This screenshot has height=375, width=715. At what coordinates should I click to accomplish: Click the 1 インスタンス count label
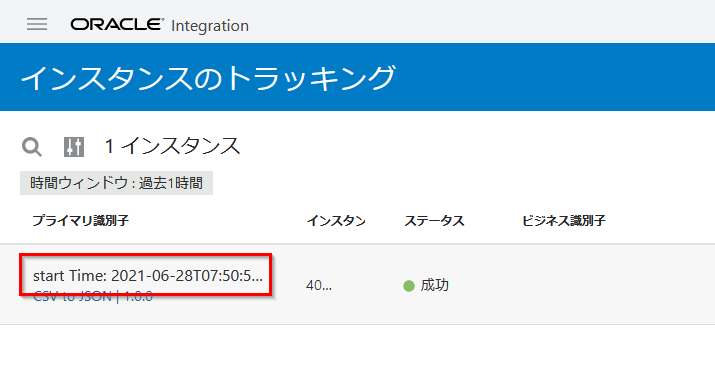(172, 146)
